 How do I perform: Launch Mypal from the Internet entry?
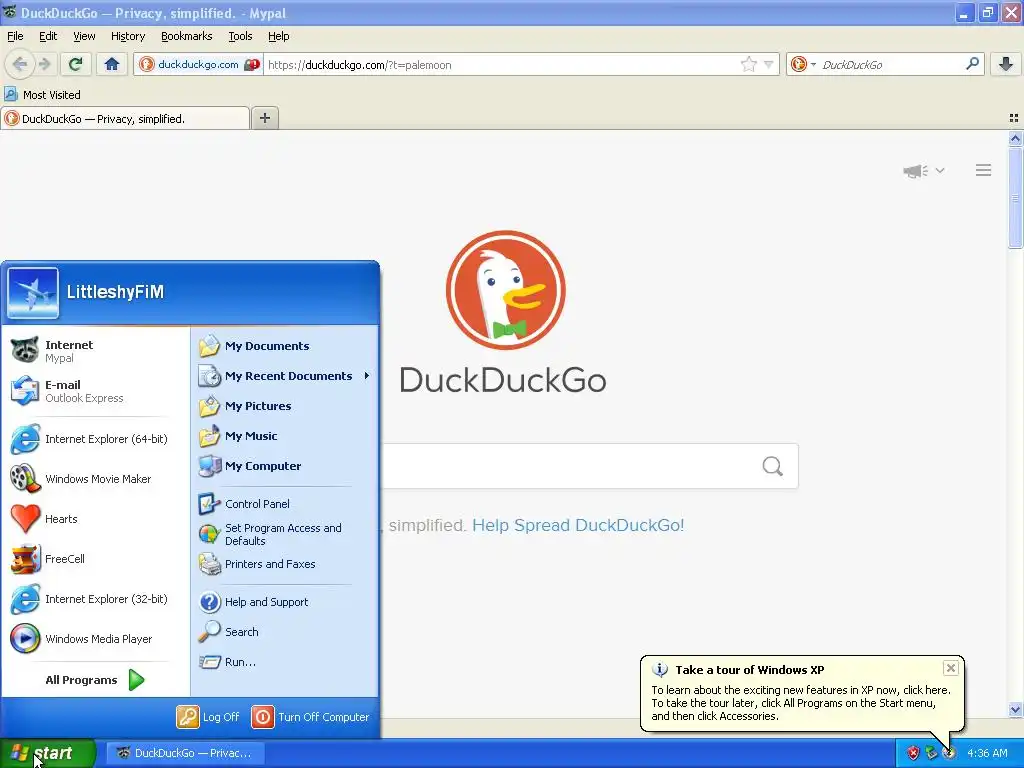tap(95, 351)
